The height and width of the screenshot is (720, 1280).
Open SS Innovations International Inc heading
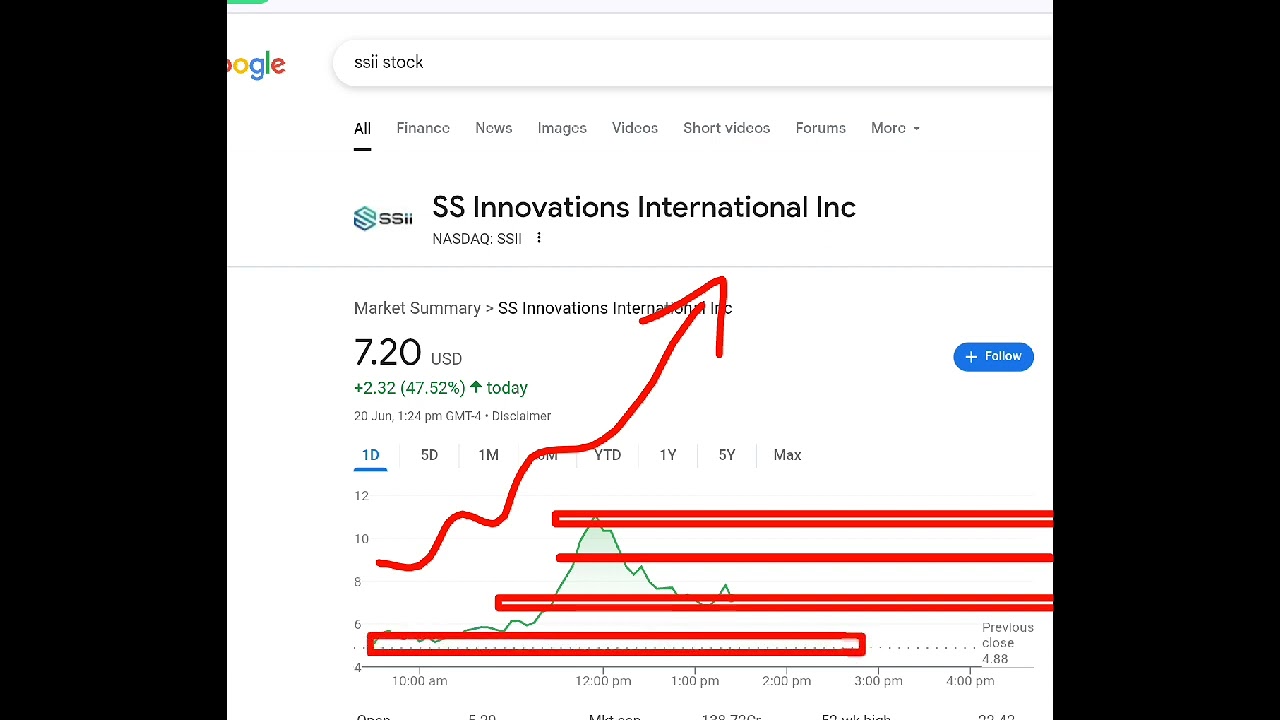(644, 207)
